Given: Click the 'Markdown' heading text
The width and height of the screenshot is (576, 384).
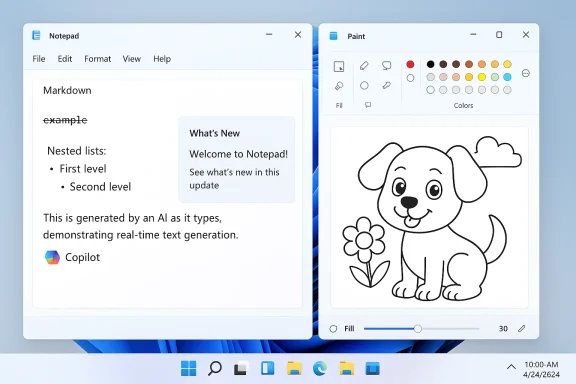Looking at the screenshot, I should tap(67, 90).
